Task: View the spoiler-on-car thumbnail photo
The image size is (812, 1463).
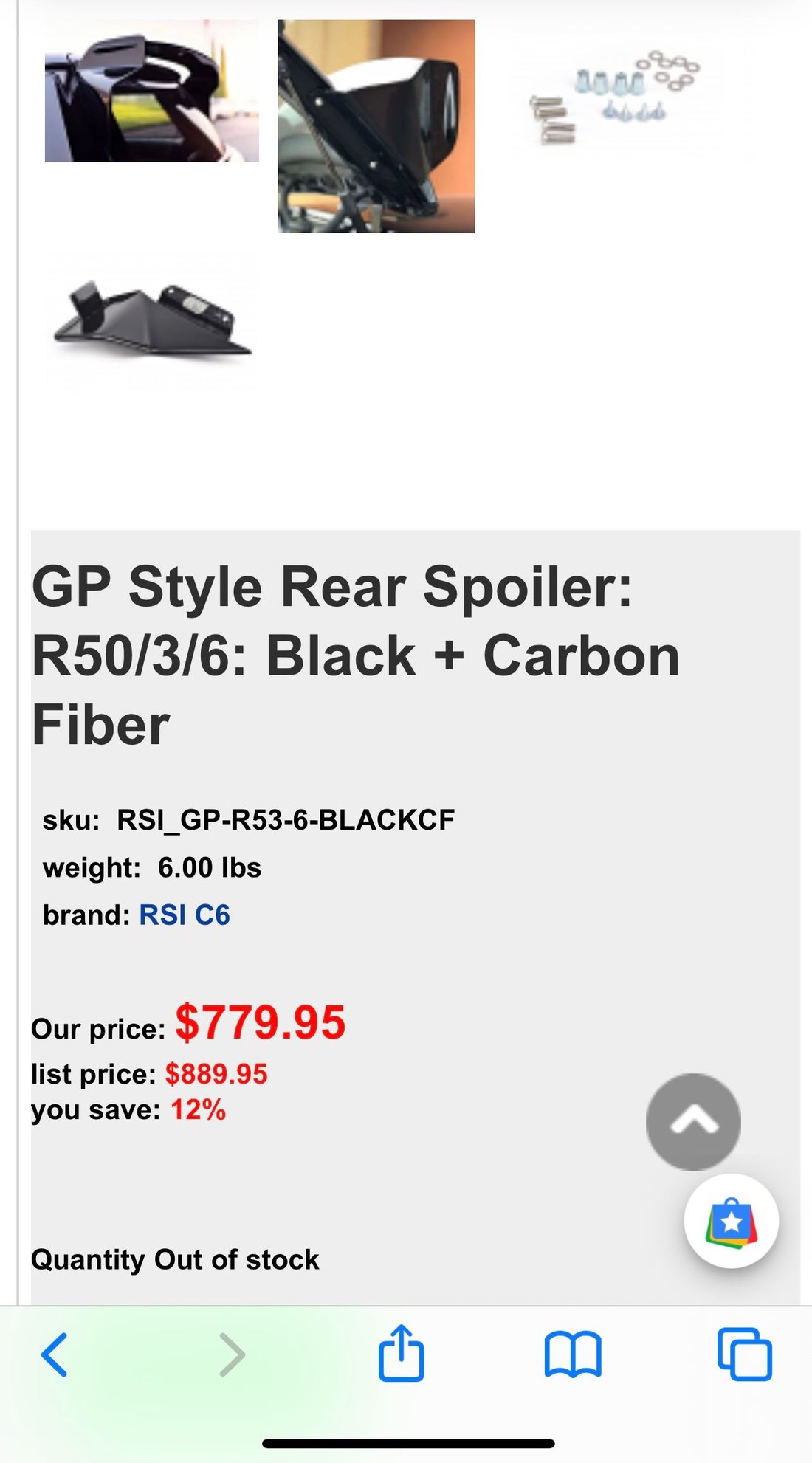Action: point(151,92)
